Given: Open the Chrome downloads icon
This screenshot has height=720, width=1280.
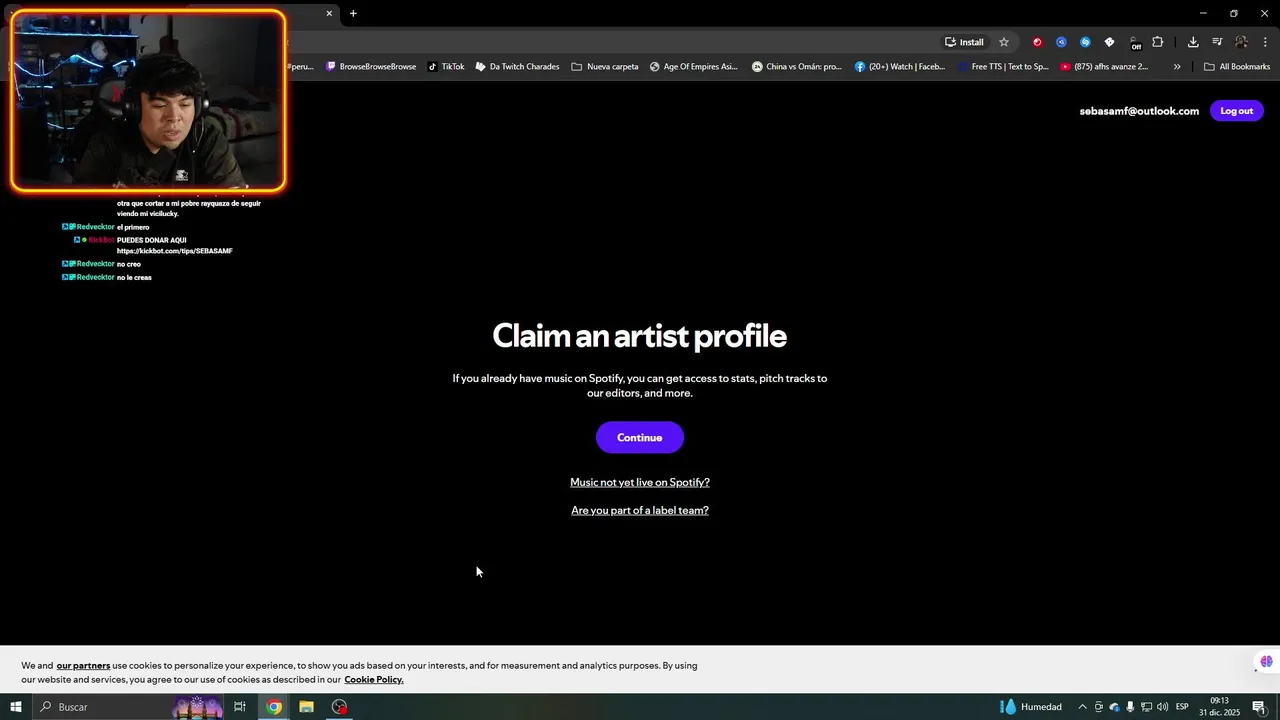Looking at the screenshot, I should [x=1193, y=42].
